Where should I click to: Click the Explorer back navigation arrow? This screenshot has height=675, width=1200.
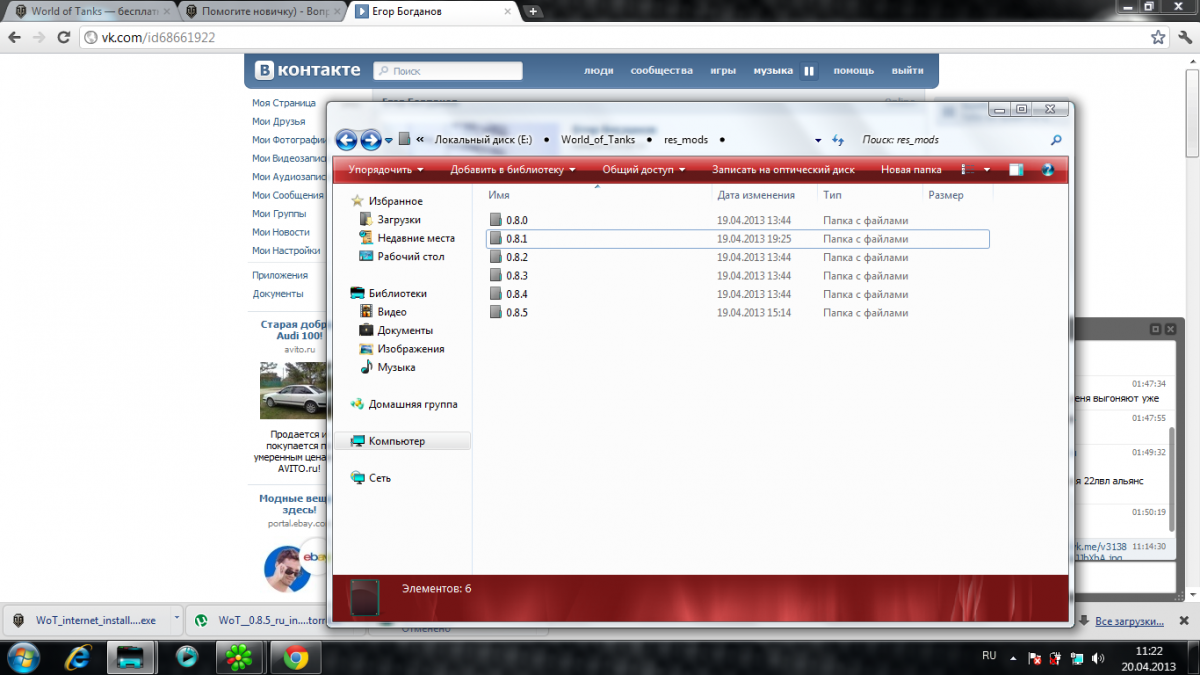346,140
